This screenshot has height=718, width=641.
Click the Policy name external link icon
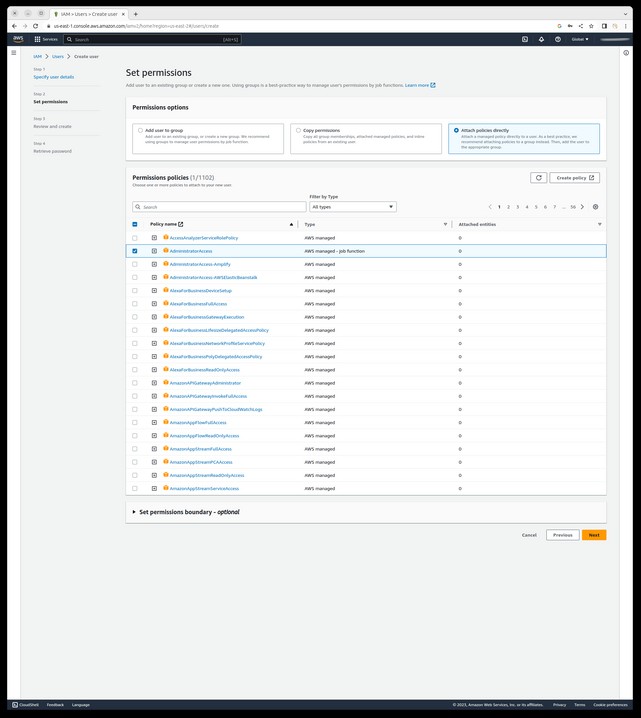181,224
